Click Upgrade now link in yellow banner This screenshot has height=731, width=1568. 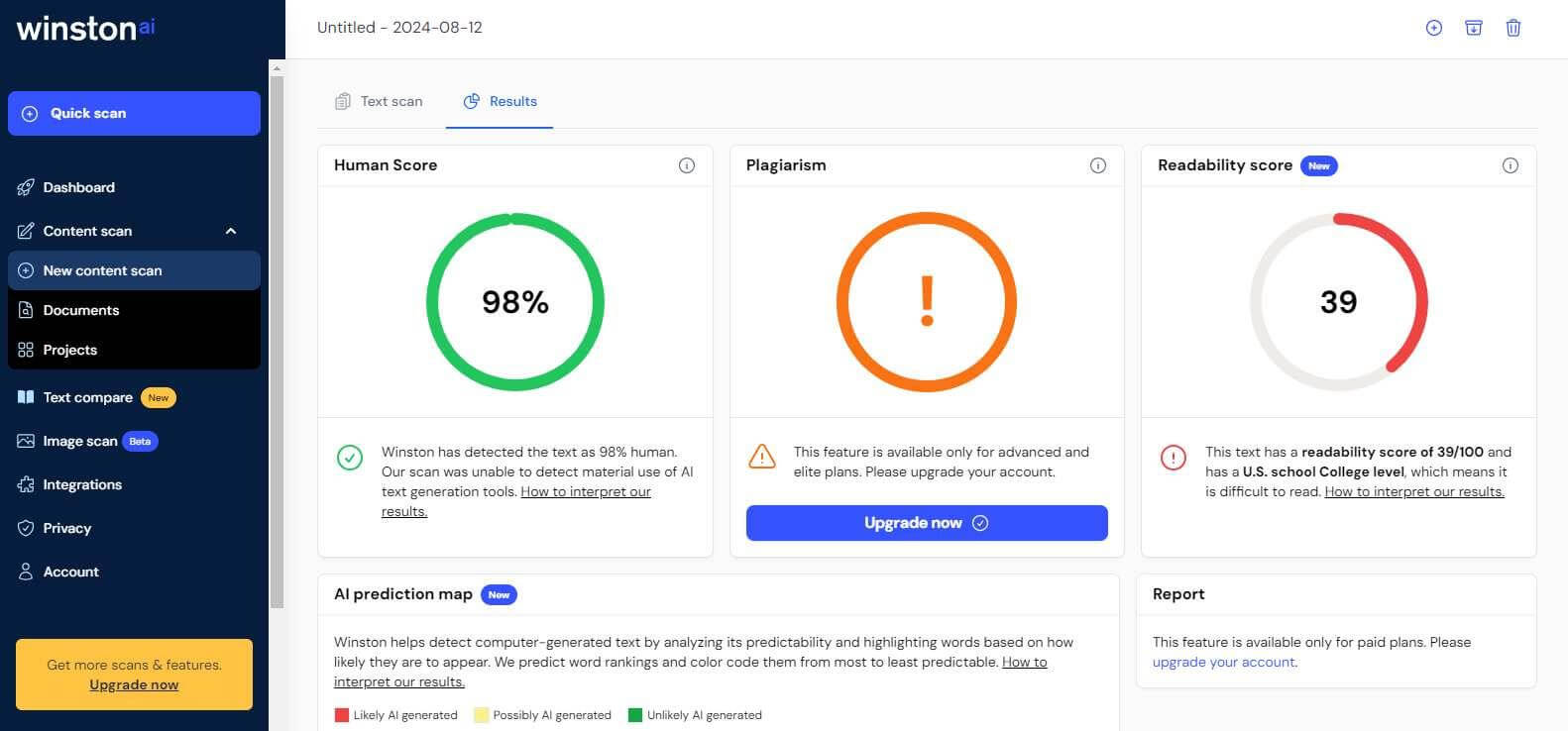[134, 684]
